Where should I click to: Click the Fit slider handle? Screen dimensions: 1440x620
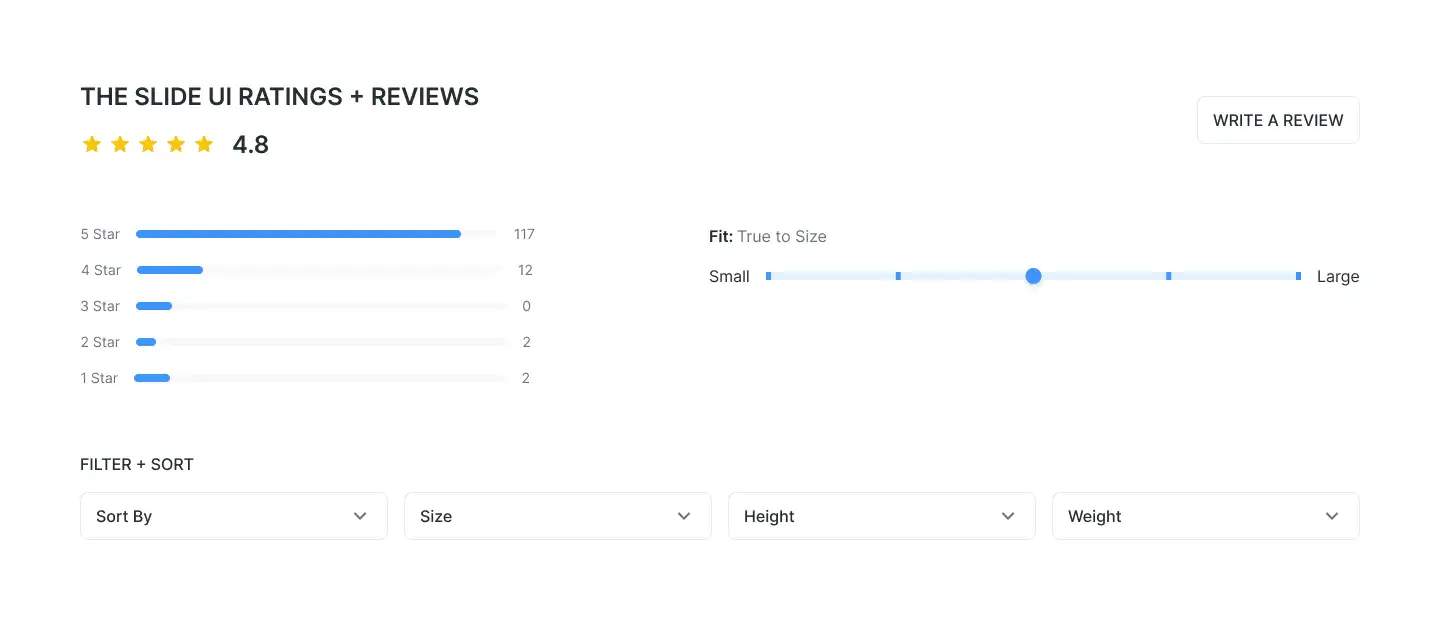point(1033,276)
